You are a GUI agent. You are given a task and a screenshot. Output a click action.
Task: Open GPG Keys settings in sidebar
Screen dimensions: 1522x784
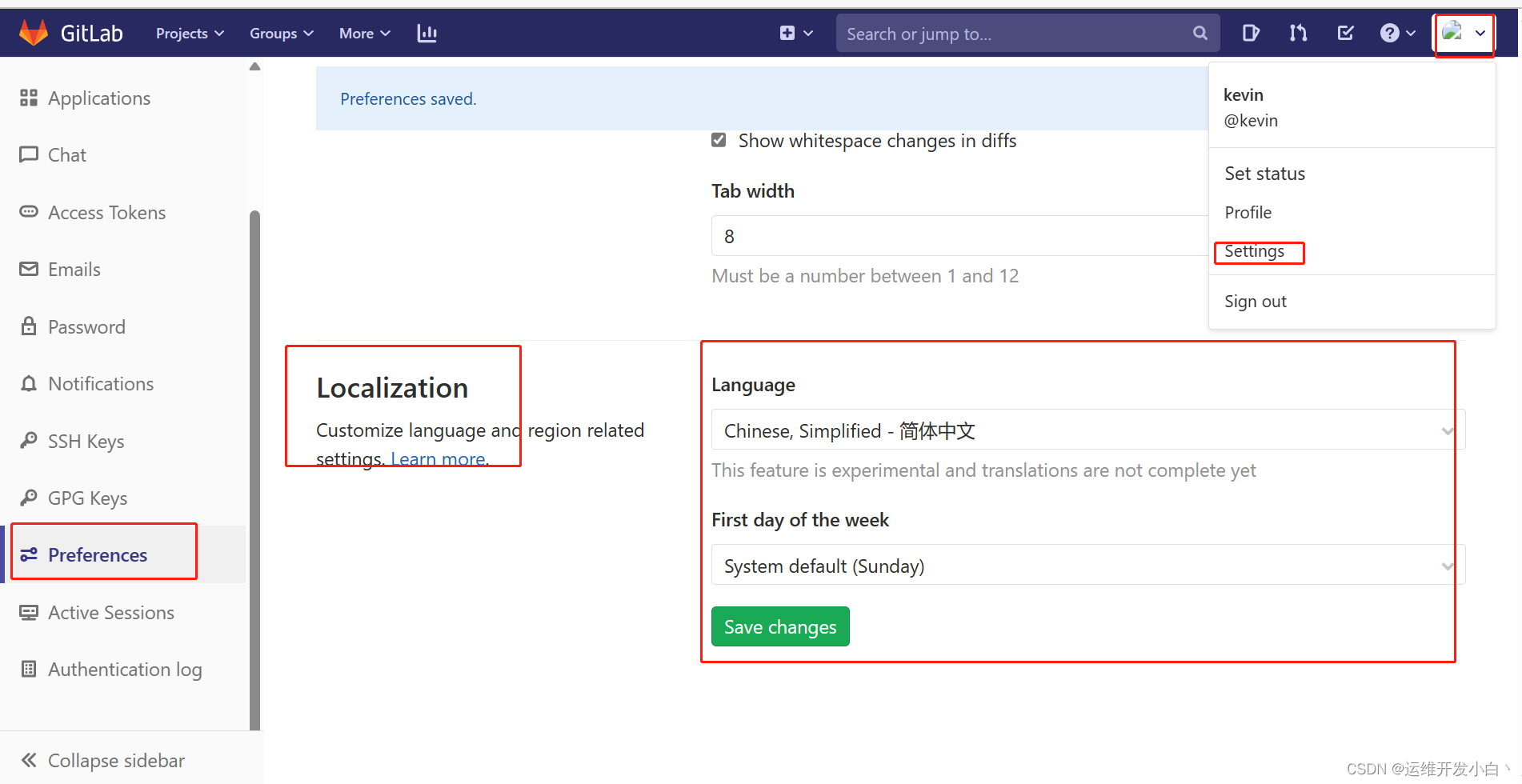coord(88,498)
